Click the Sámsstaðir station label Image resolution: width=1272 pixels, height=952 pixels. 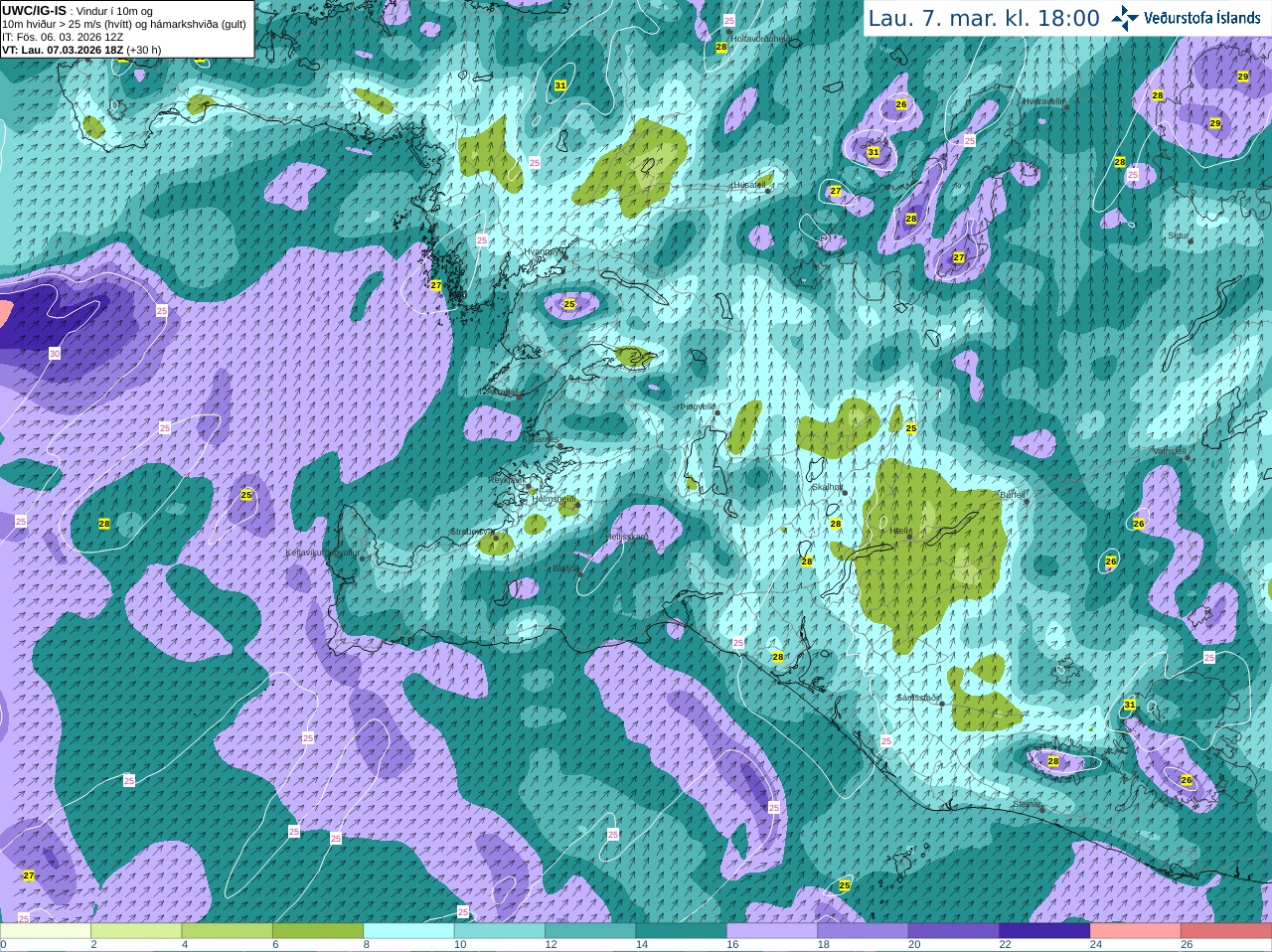pyautogui.click(x=917, y=698)
